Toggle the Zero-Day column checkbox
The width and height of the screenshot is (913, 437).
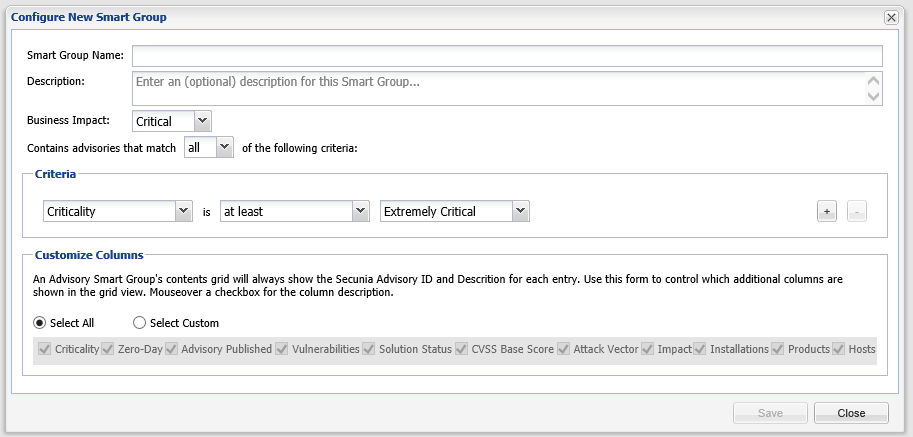pyautogui.click(x=107, y=349)
